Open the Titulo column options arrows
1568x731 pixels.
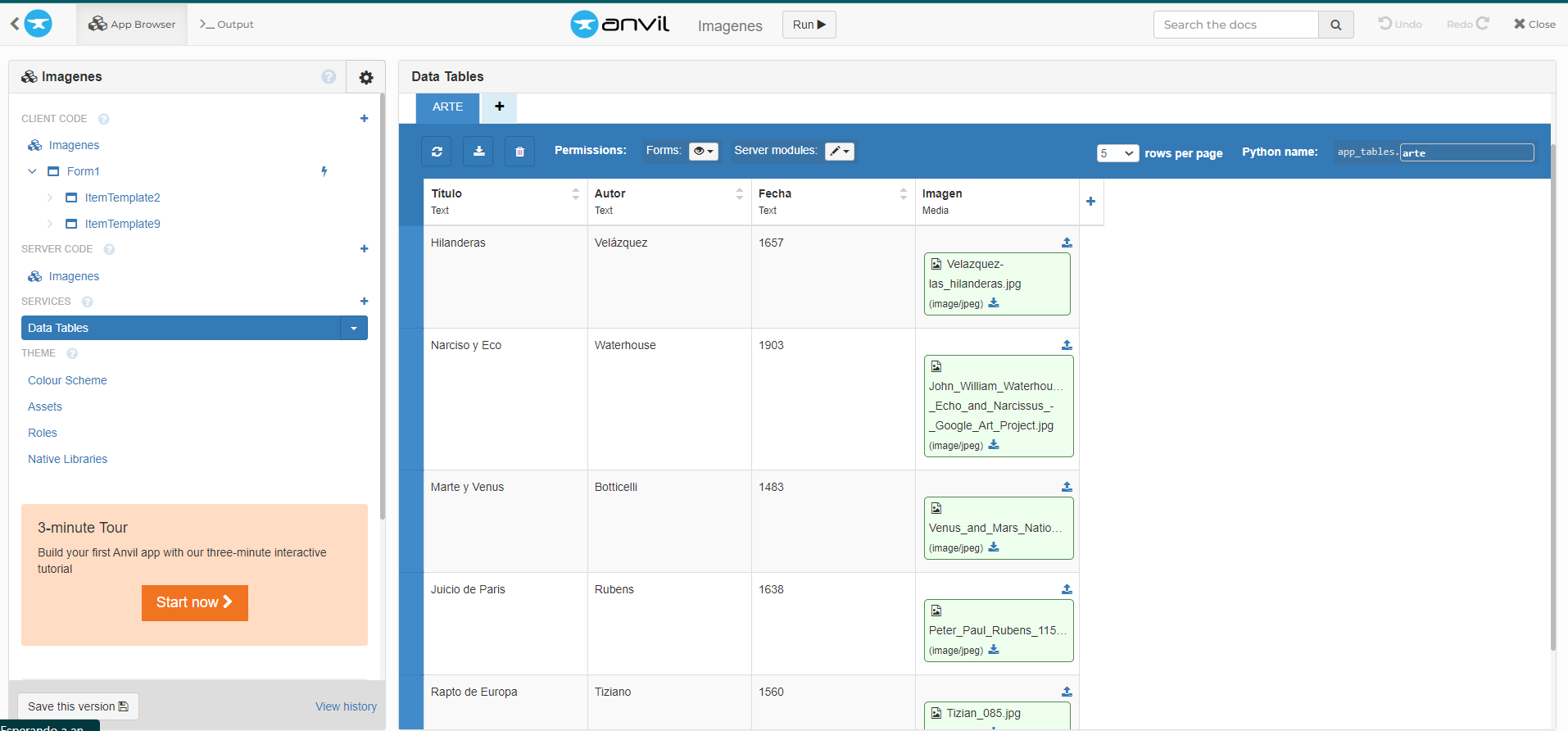[575, 193]
